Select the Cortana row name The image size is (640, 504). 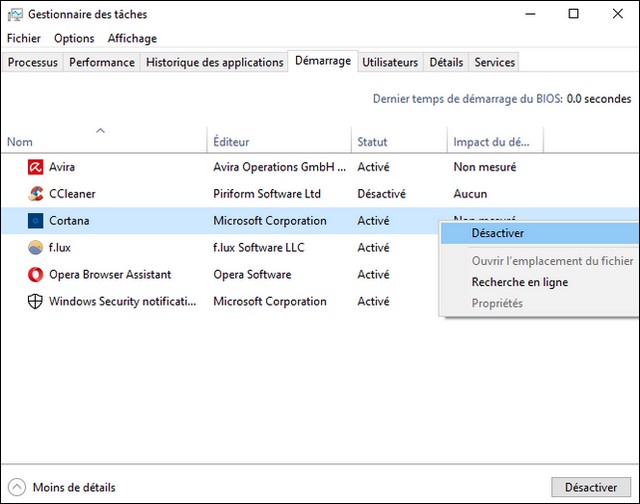click(x=69, y=221)
